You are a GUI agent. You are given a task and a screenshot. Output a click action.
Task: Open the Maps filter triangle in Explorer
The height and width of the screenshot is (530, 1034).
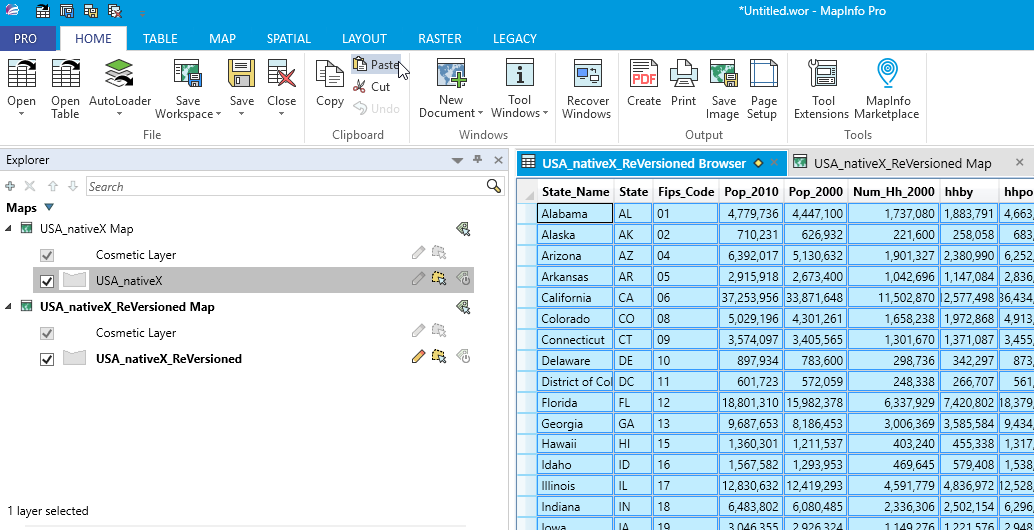click(48, 208)
